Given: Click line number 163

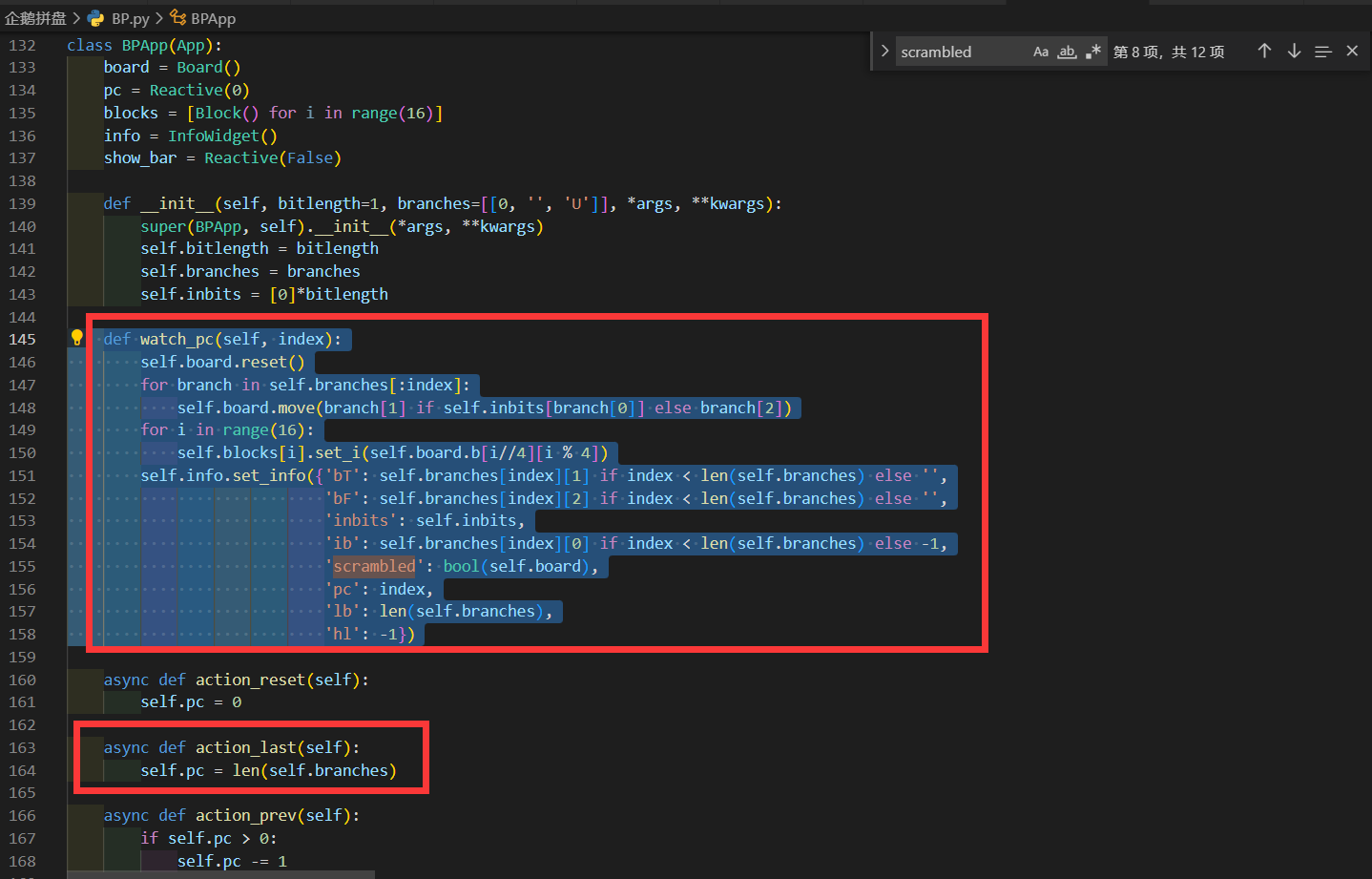Looking at the screenshot, I should tap(22, 747).
